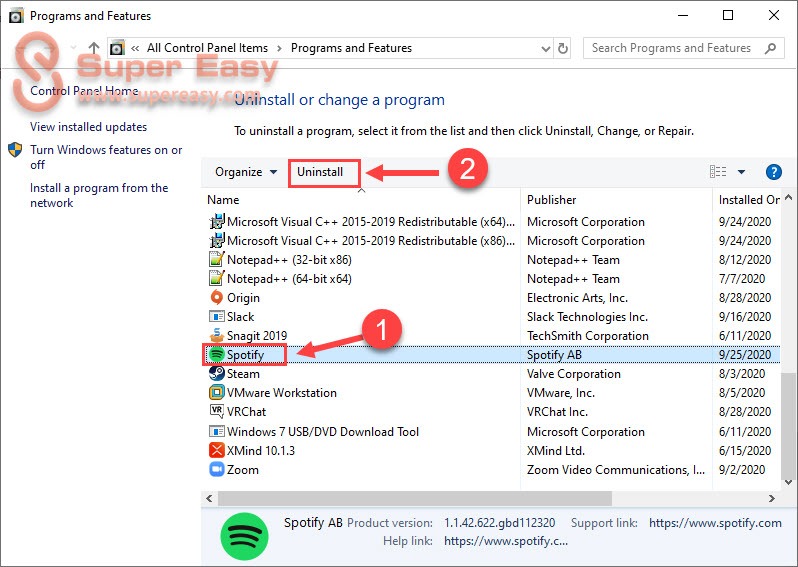Open View installed updates link

pos(89,127)
